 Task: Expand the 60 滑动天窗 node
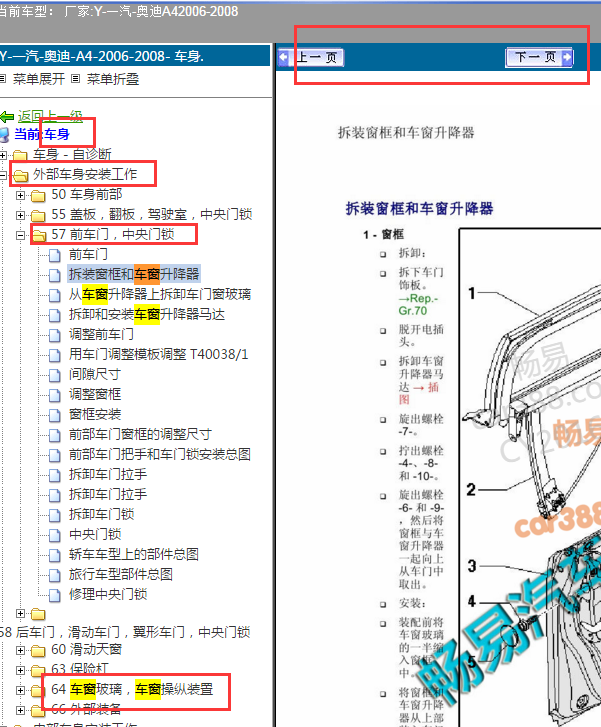(20, 650)
